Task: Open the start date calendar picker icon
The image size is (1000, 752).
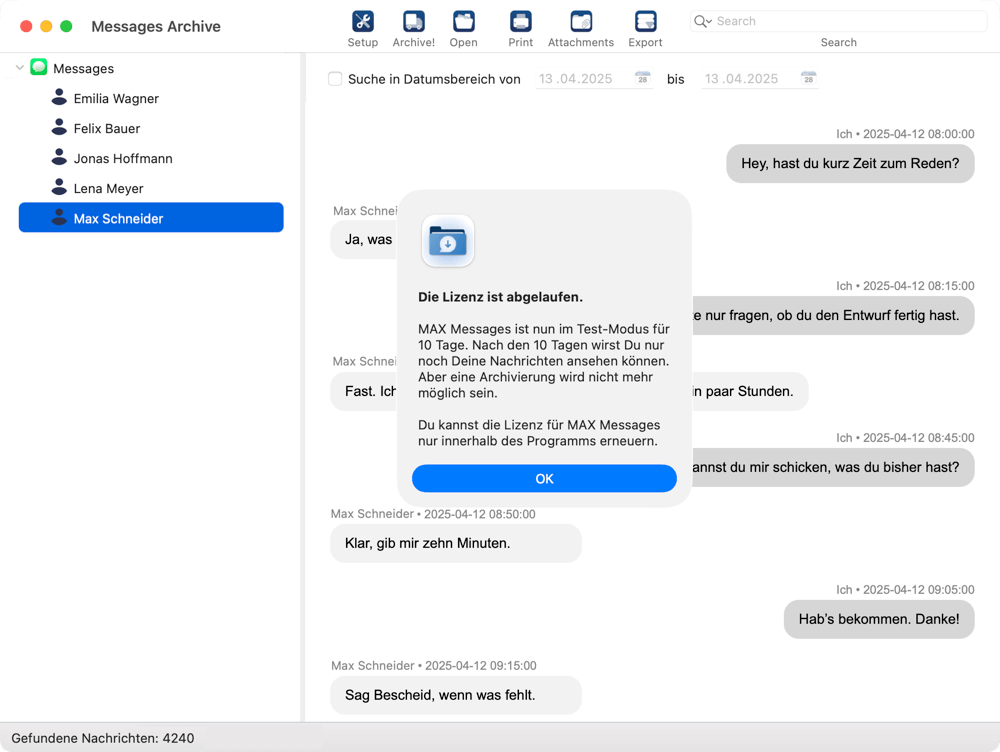Action: point(643,78)
